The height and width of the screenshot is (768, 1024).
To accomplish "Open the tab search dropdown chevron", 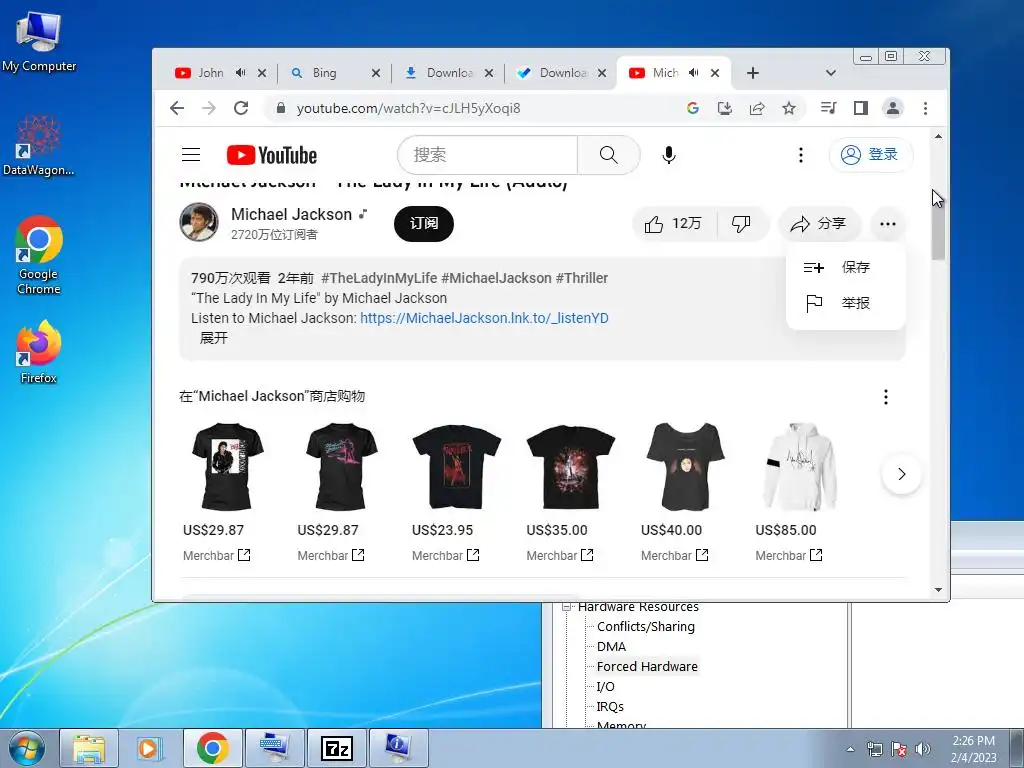I will coord(831,73).
